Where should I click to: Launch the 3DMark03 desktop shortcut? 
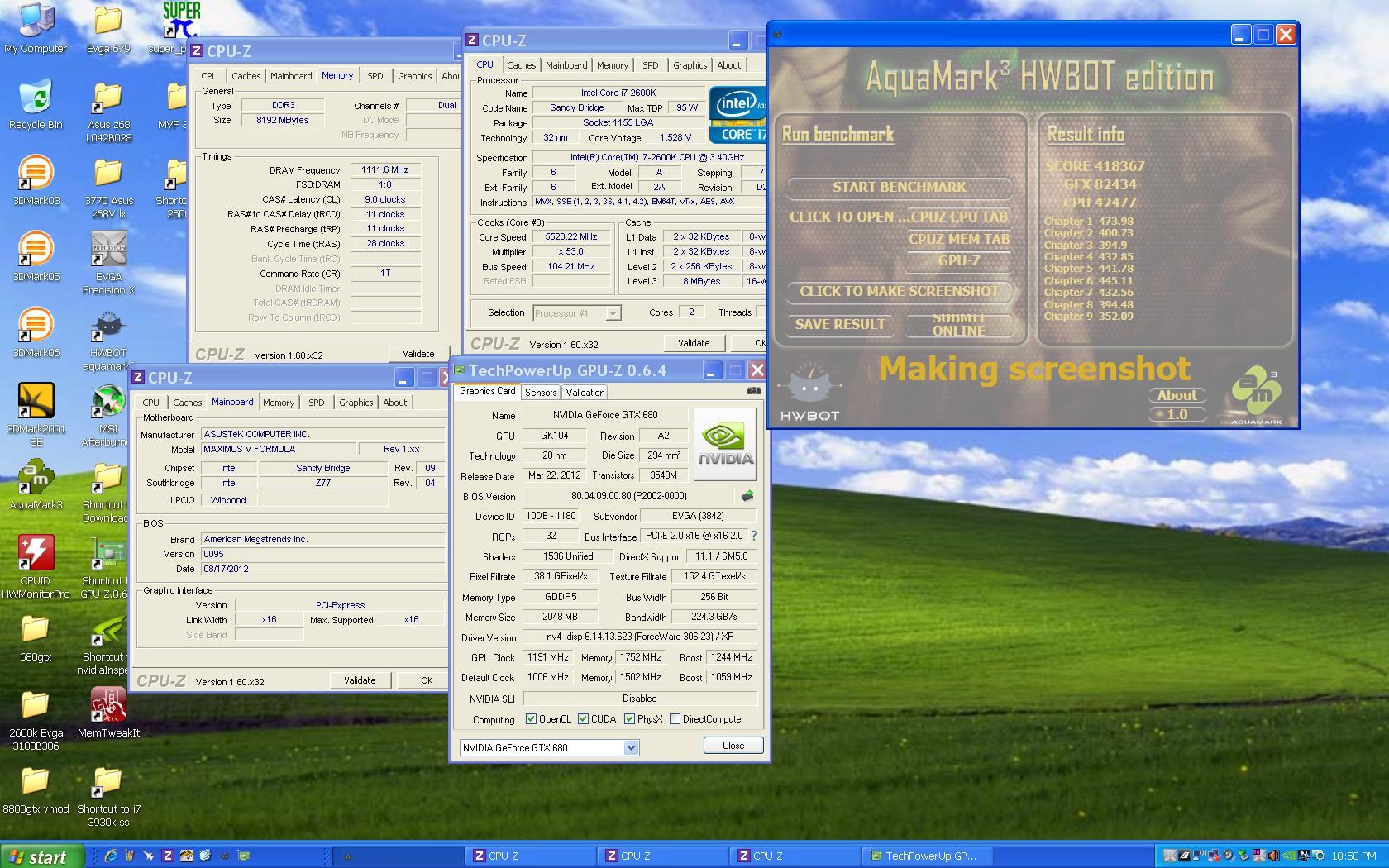point(36,181)
